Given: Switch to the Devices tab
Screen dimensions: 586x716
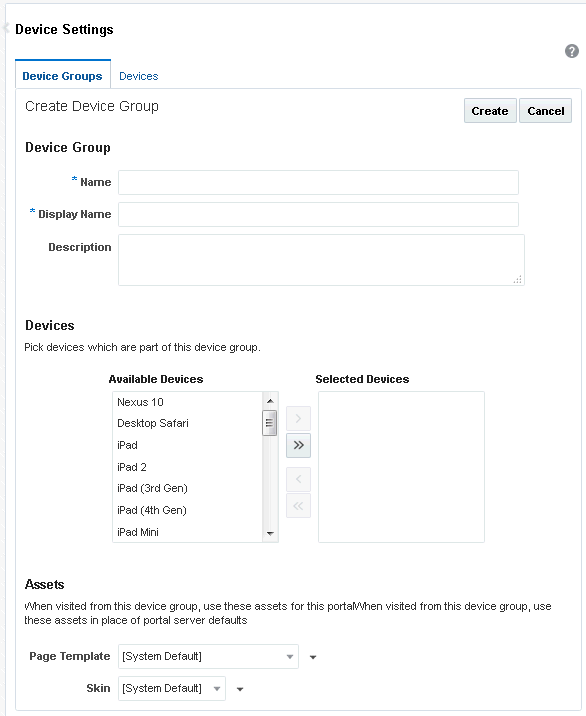Looking at the screenshot, I should 138,76.
